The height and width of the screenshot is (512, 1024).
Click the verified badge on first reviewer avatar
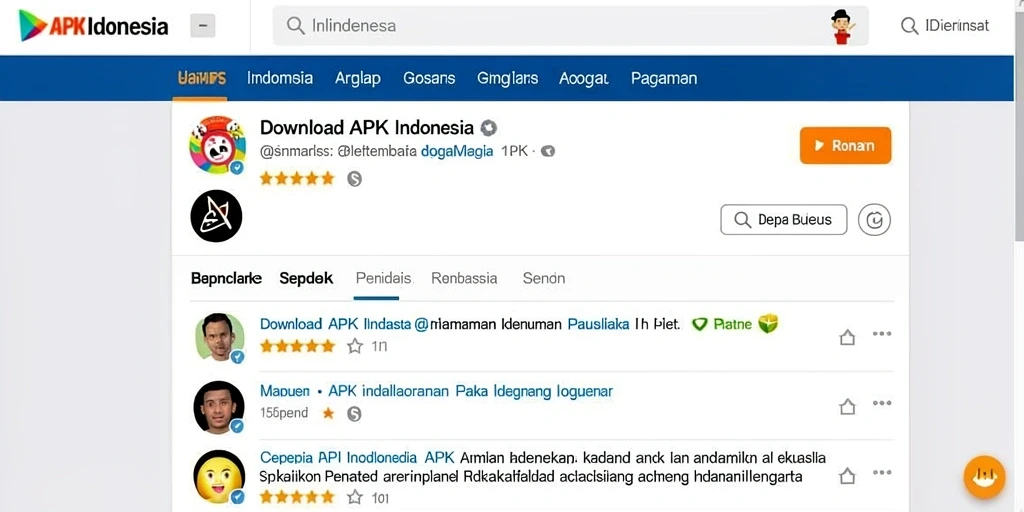coord(237,357)
